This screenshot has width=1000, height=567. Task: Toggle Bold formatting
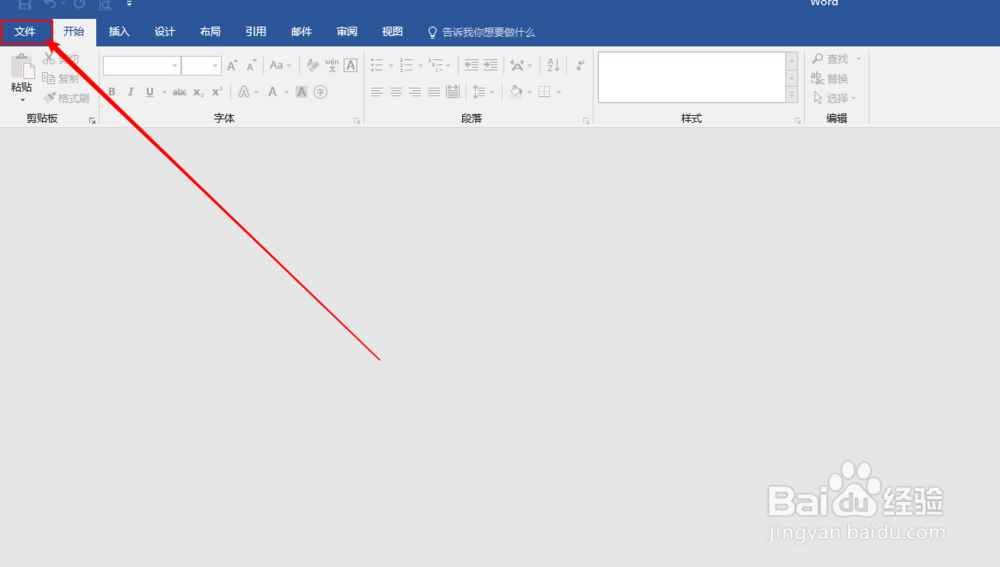click(112, 92)
